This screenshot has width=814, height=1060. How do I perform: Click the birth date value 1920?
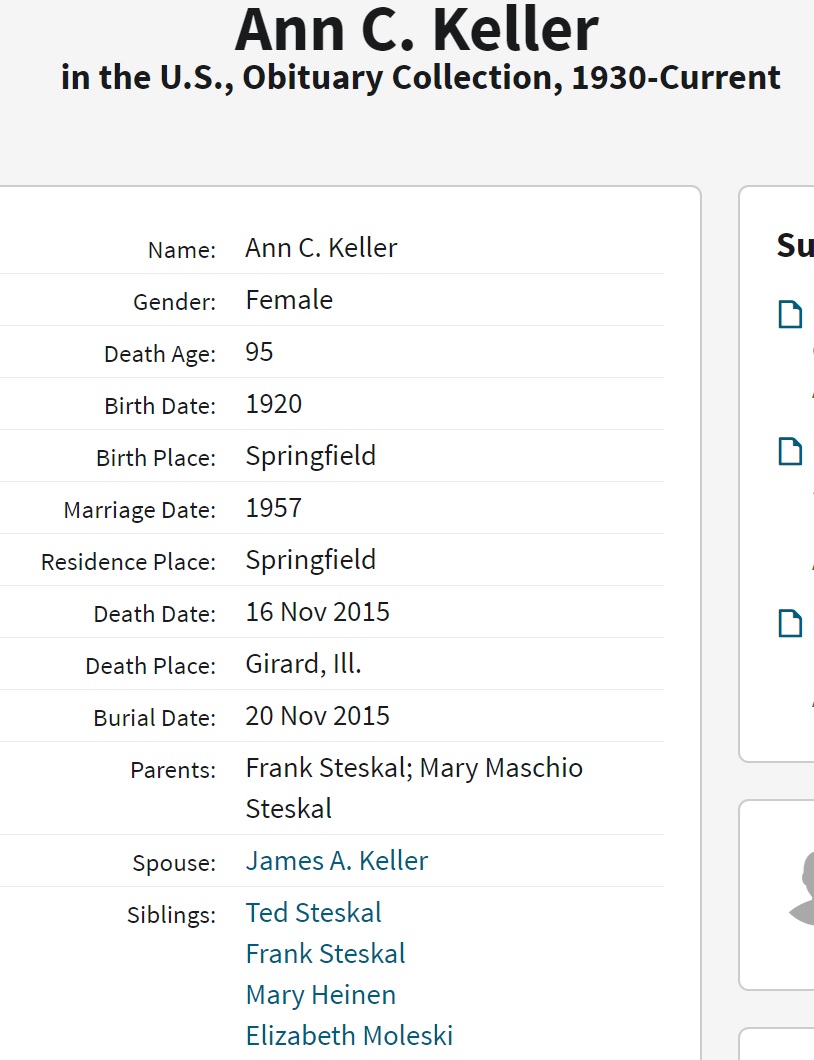[274, 404]
